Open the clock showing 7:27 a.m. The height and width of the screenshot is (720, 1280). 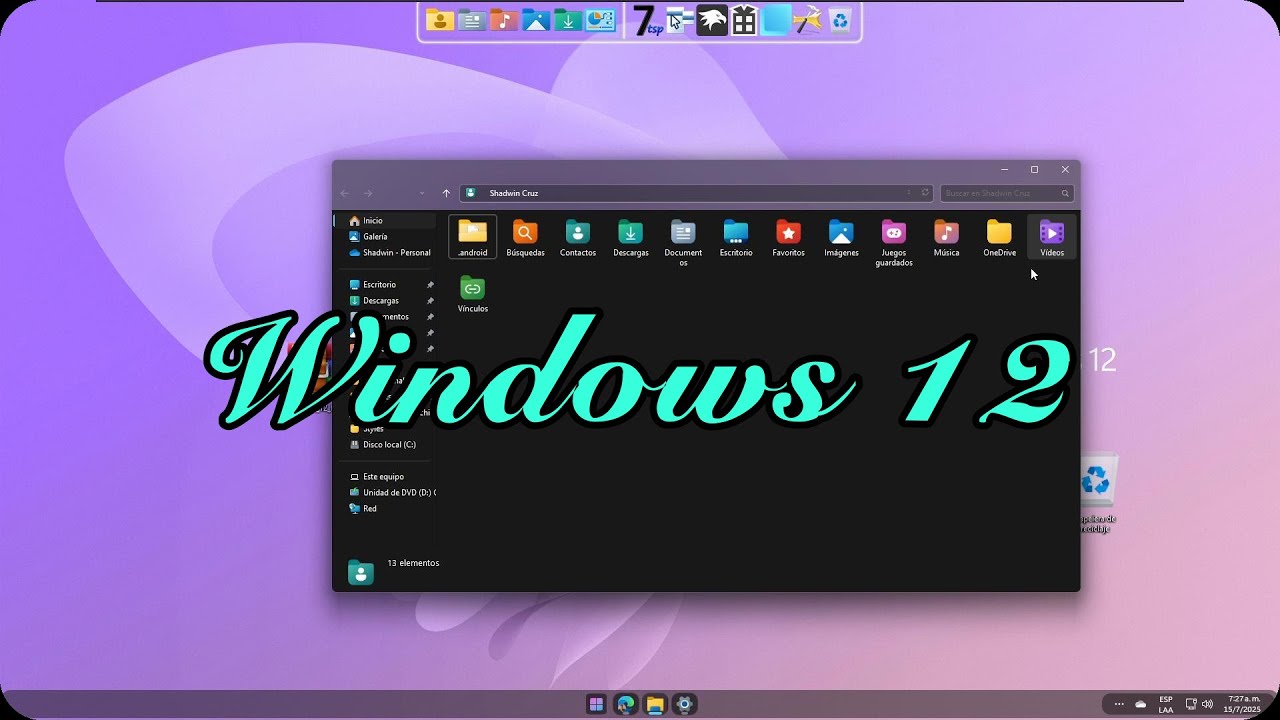point(1244,704)
